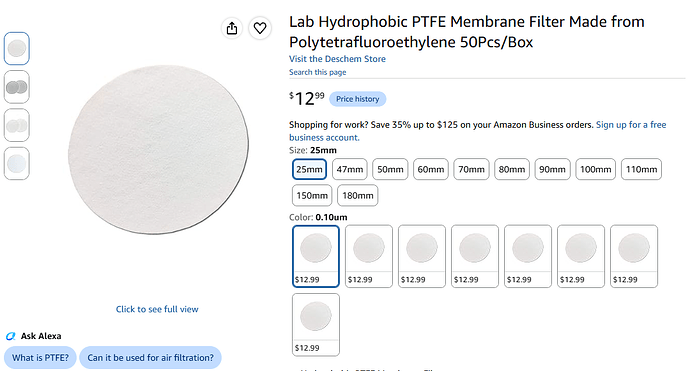The width and height of the screenshot is (690, 371).
Task: Click the Search this page link
Action: (318, 72)
